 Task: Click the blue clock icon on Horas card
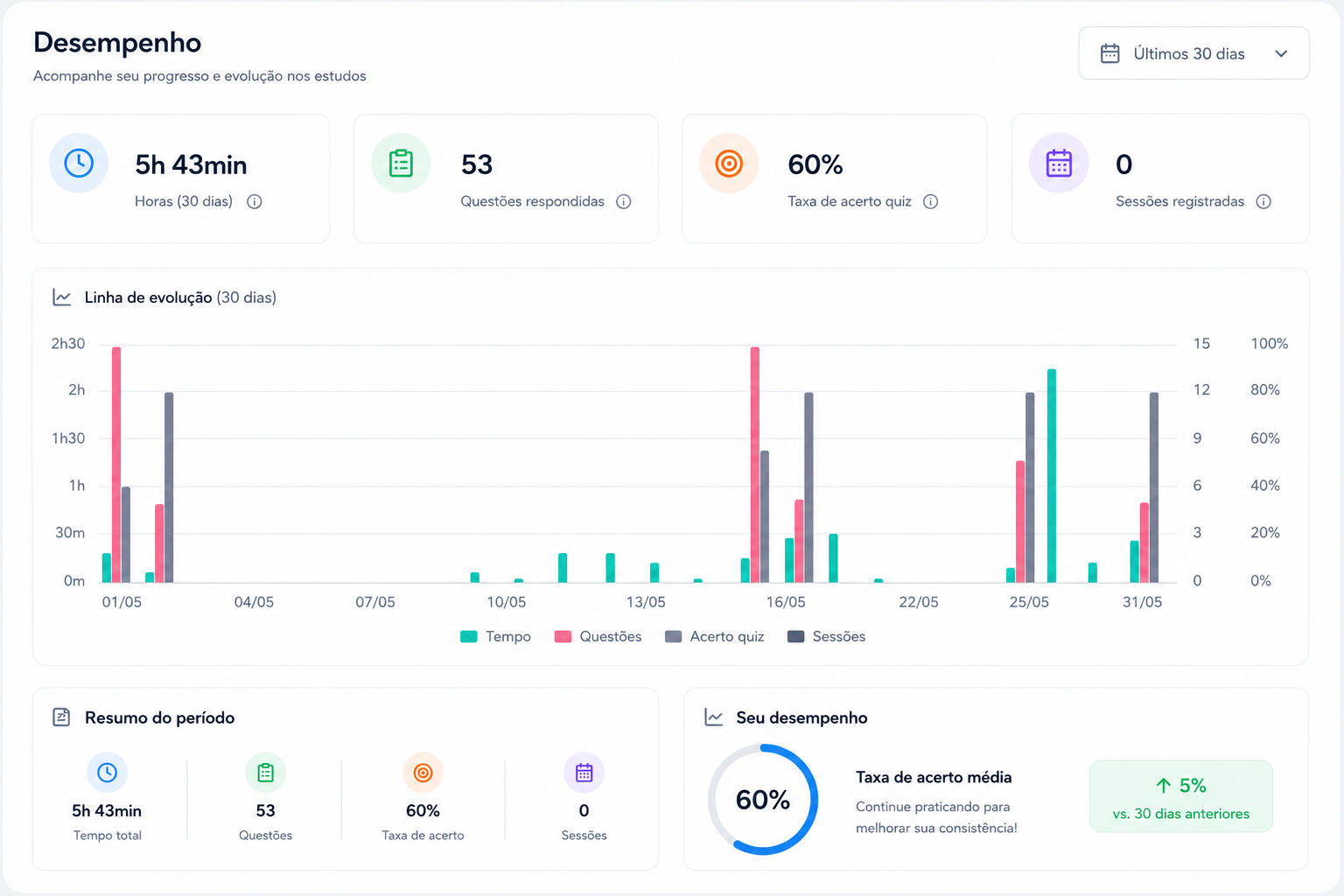point(79,163)
